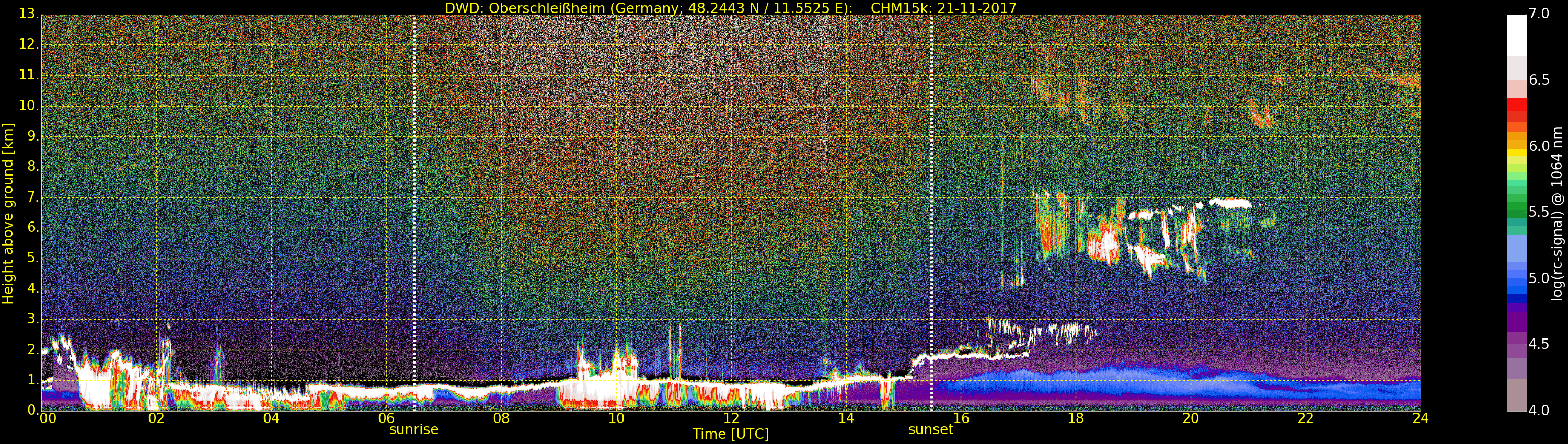Click the "4.0" value on the colorbar
The height and width of the screenshot is (444, 1568).
1539,411
